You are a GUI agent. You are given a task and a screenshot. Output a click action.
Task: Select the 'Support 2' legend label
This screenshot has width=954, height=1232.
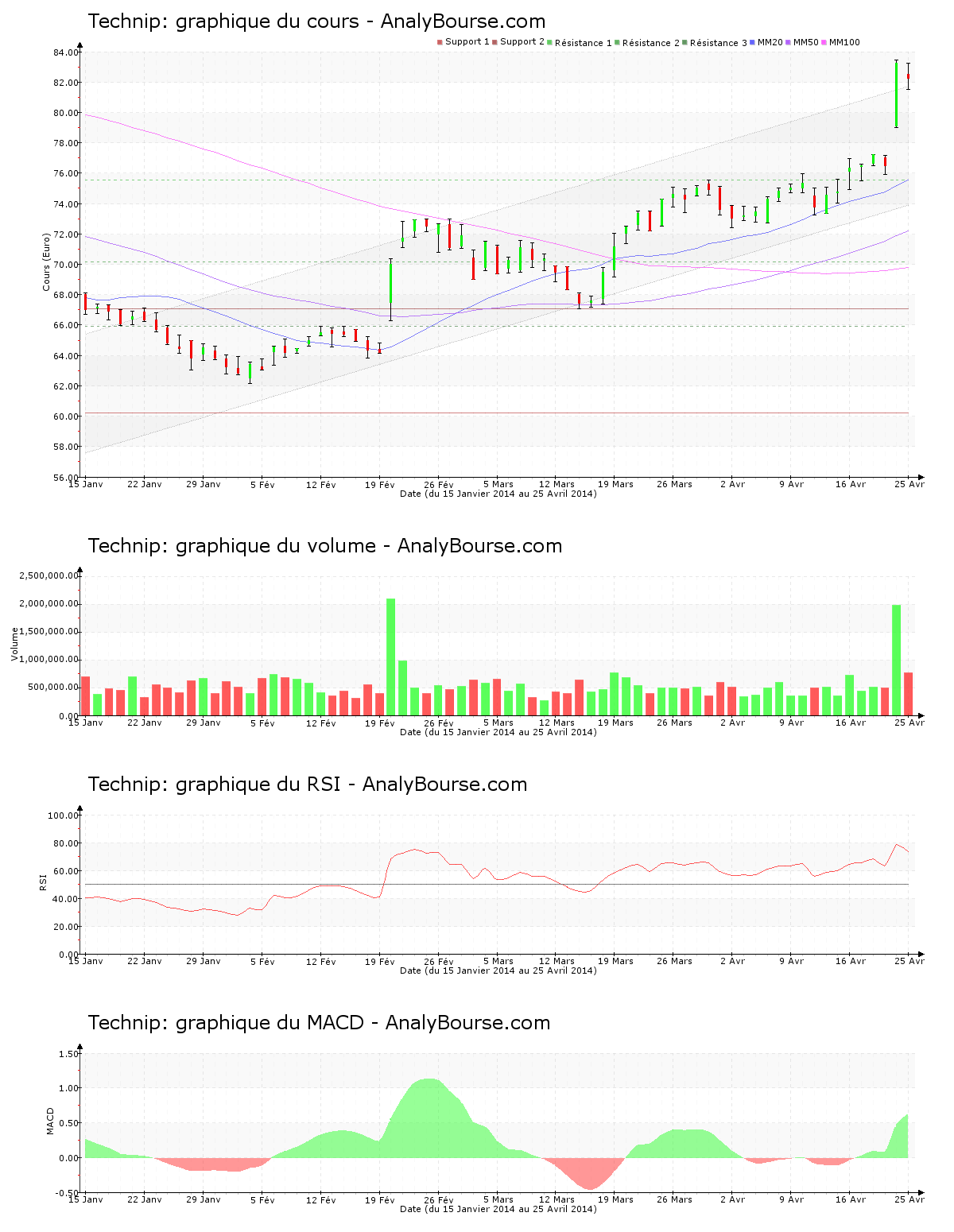click(x=522, y=42)
